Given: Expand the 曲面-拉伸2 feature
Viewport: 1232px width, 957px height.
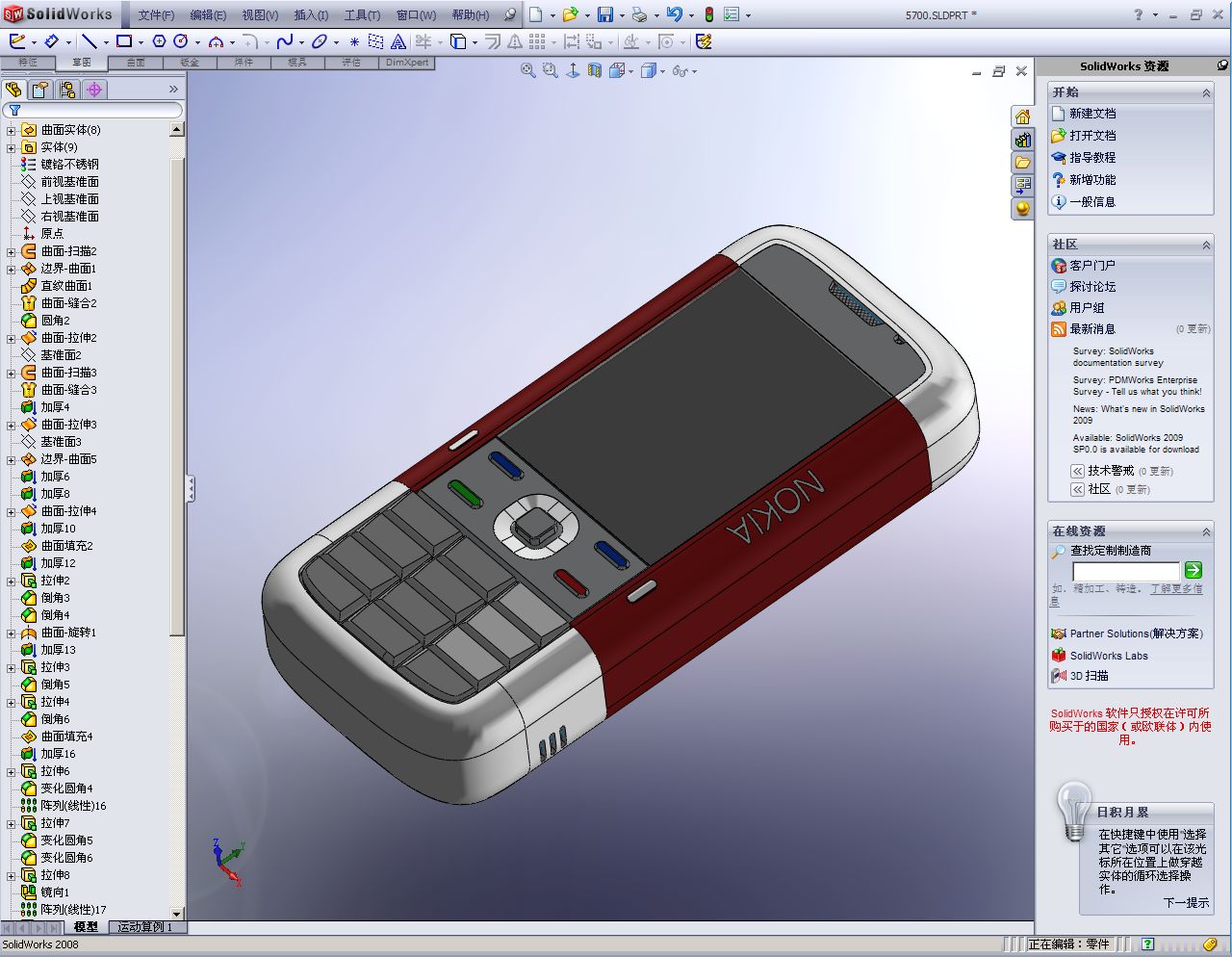Looking at the screenshot, I should [12, 338].
